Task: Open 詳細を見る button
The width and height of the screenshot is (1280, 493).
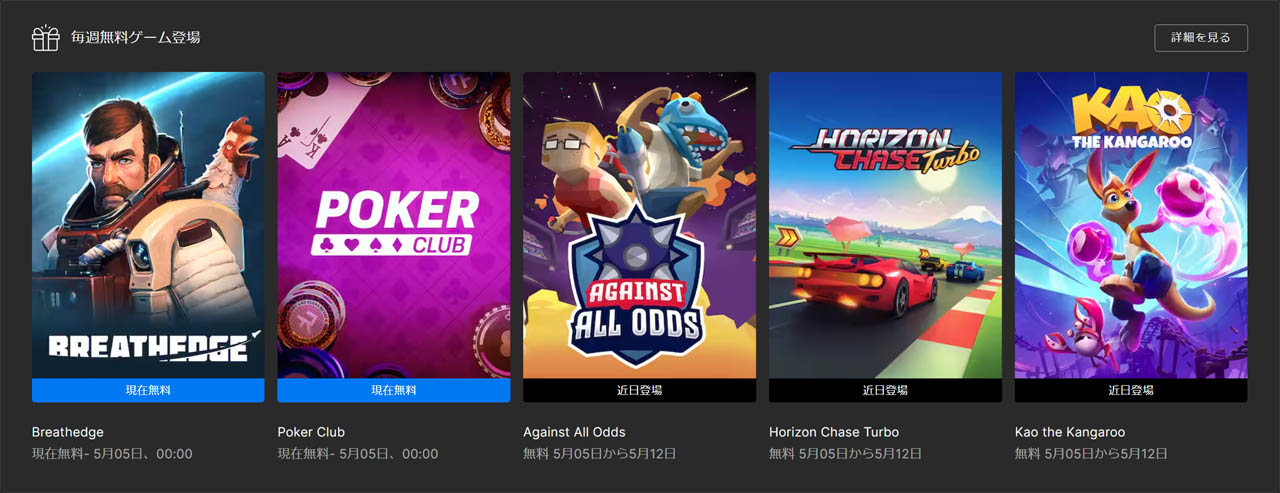Action: 1201,38
